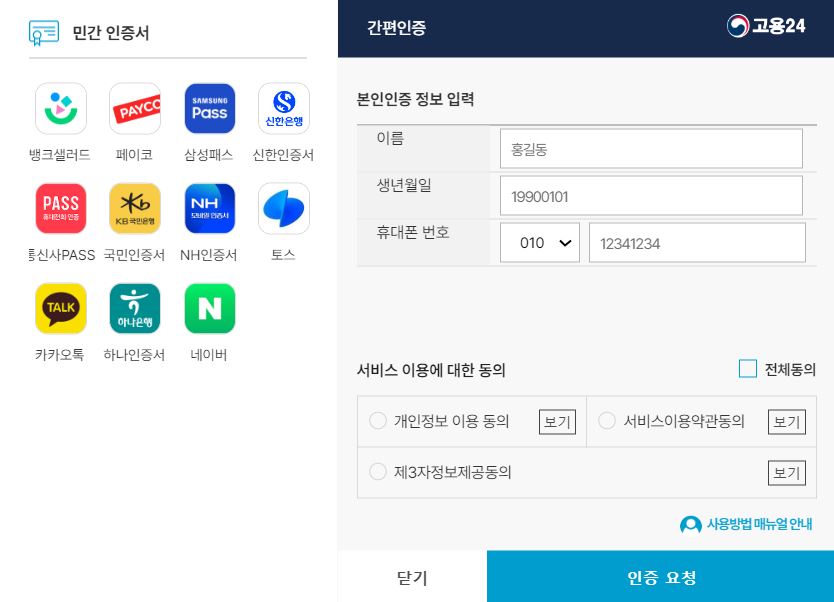Select the Banksalad (뱅크샐러드) certificate icon
Image resolution: width=834 pixels, height=602 pixels.
(61, 108)
